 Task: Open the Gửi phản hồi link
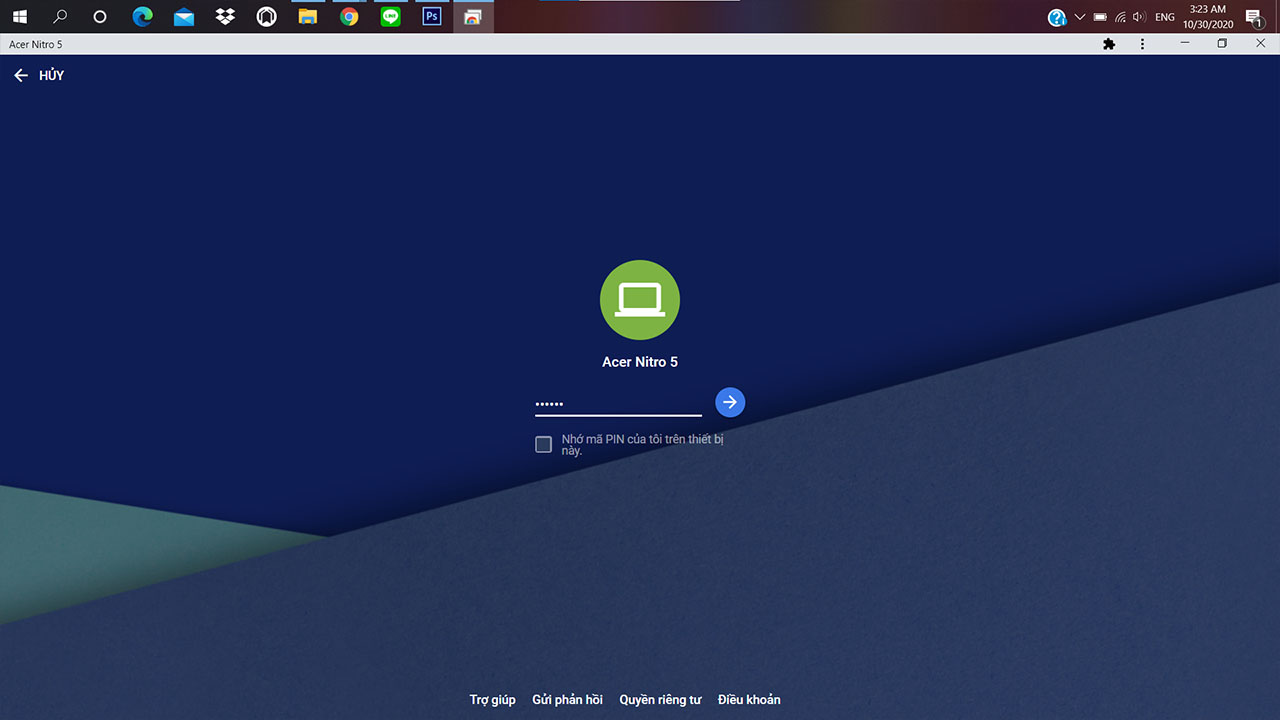point(567,700)
